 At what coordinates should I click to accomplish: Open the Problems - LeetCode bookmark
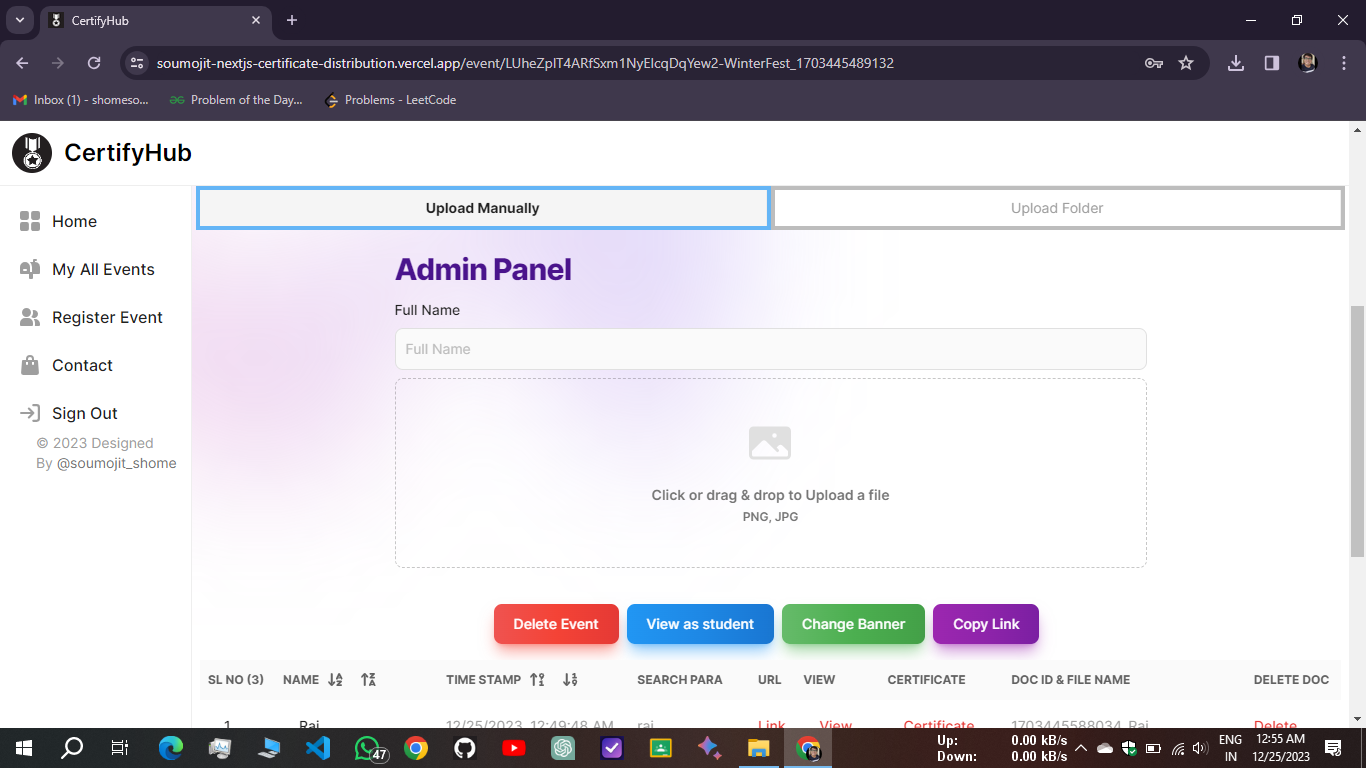[391, 100]
